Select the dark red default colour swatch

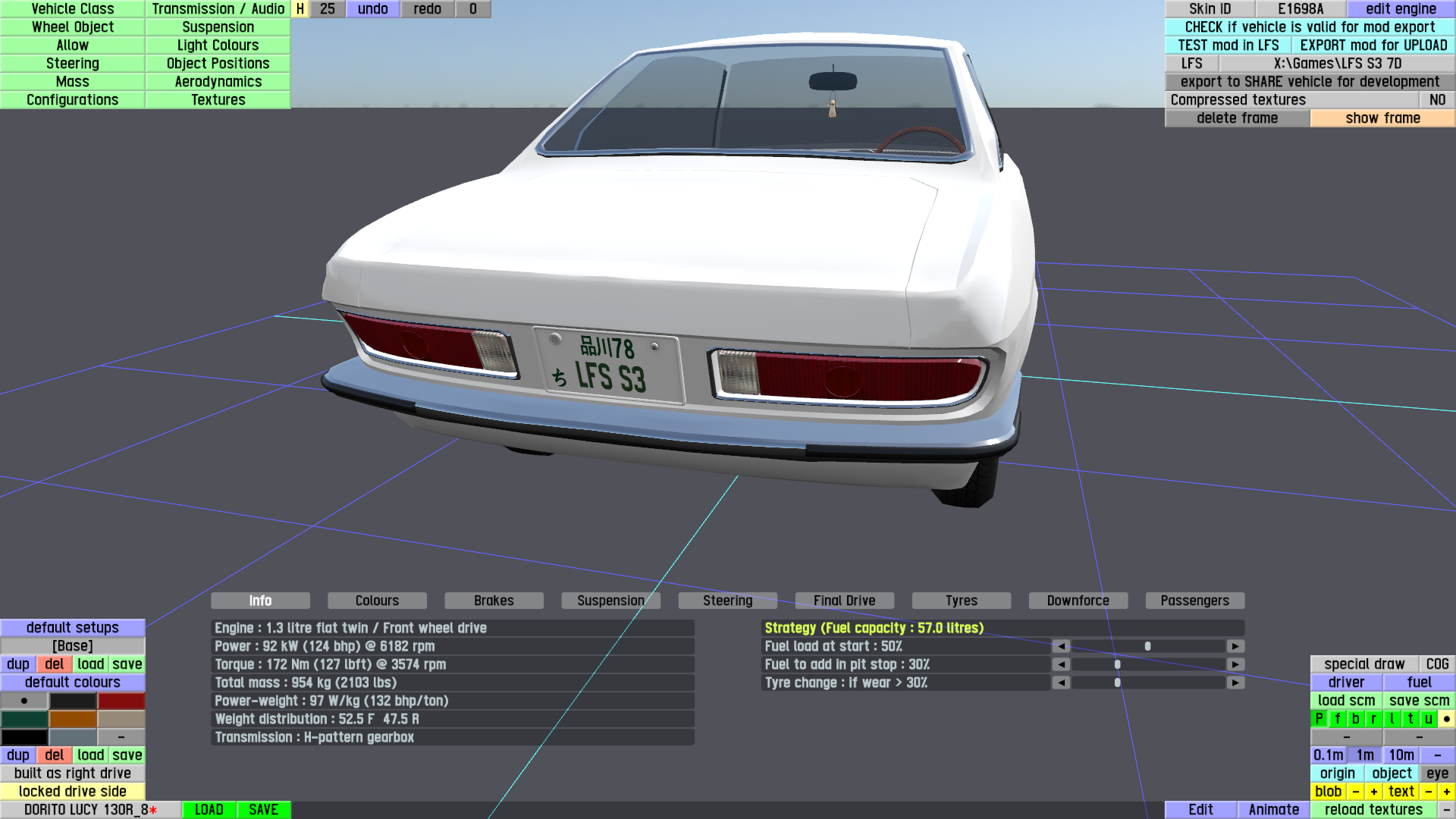(121, 701)
